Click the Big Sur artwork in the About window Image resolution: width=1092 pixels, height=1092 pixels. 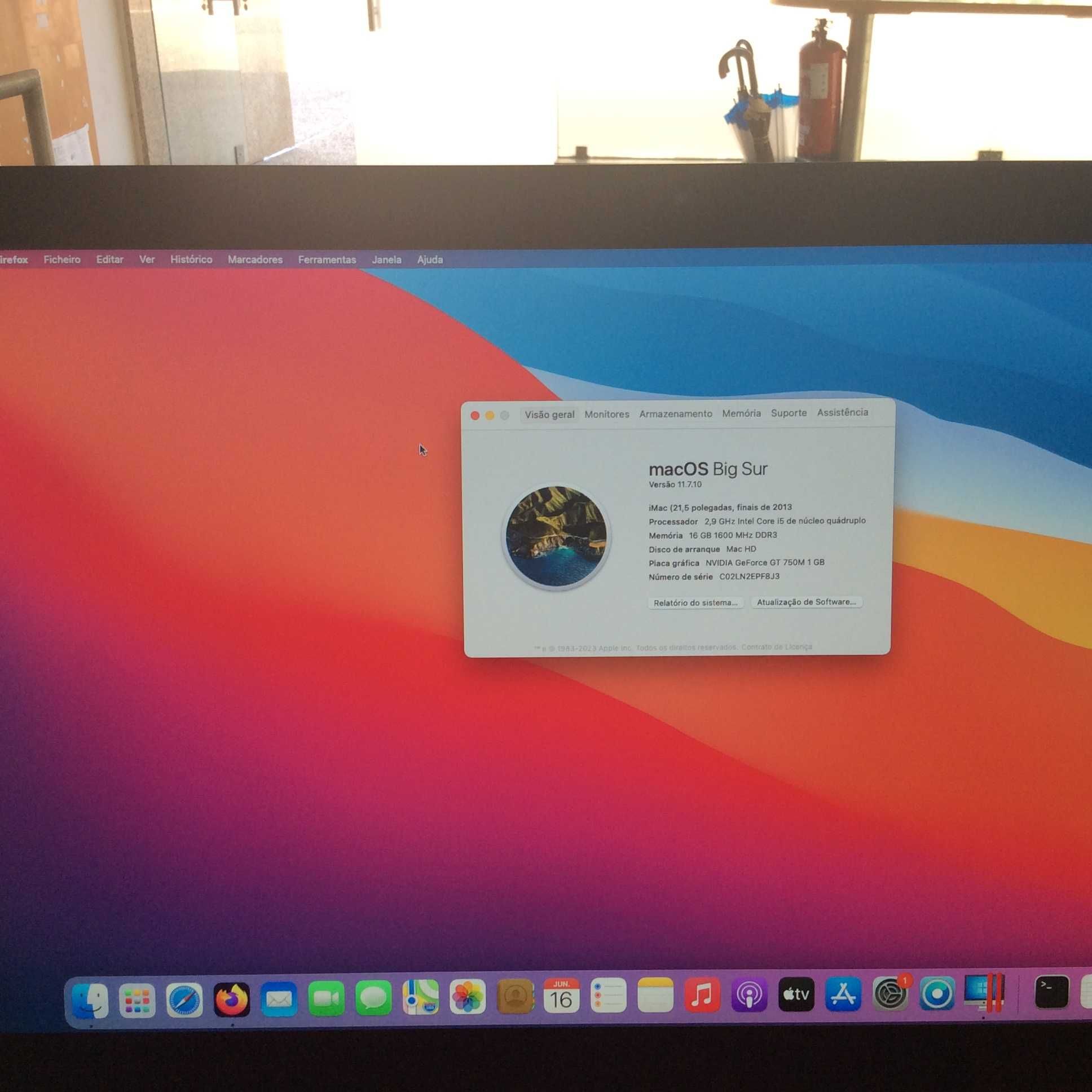pyautogui.click(x=556, y=536)
